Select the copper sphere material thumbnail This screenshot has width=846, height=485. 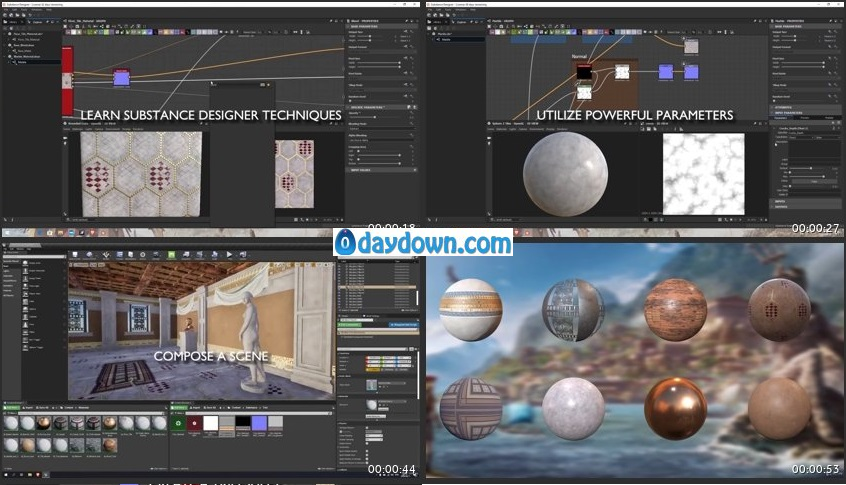[675, 407]
